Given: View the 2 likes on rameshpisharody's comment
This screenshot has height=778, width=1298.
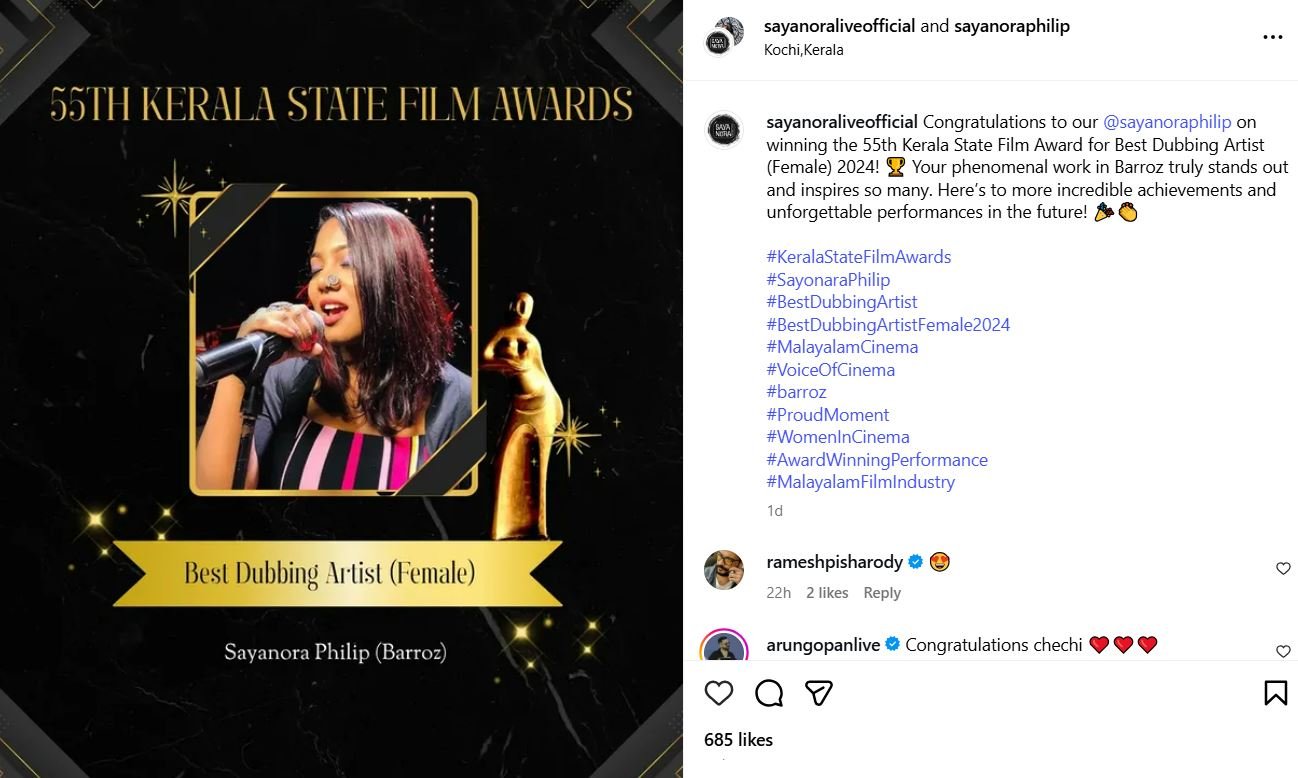Looking at the screenshot, I should point(827,592).
